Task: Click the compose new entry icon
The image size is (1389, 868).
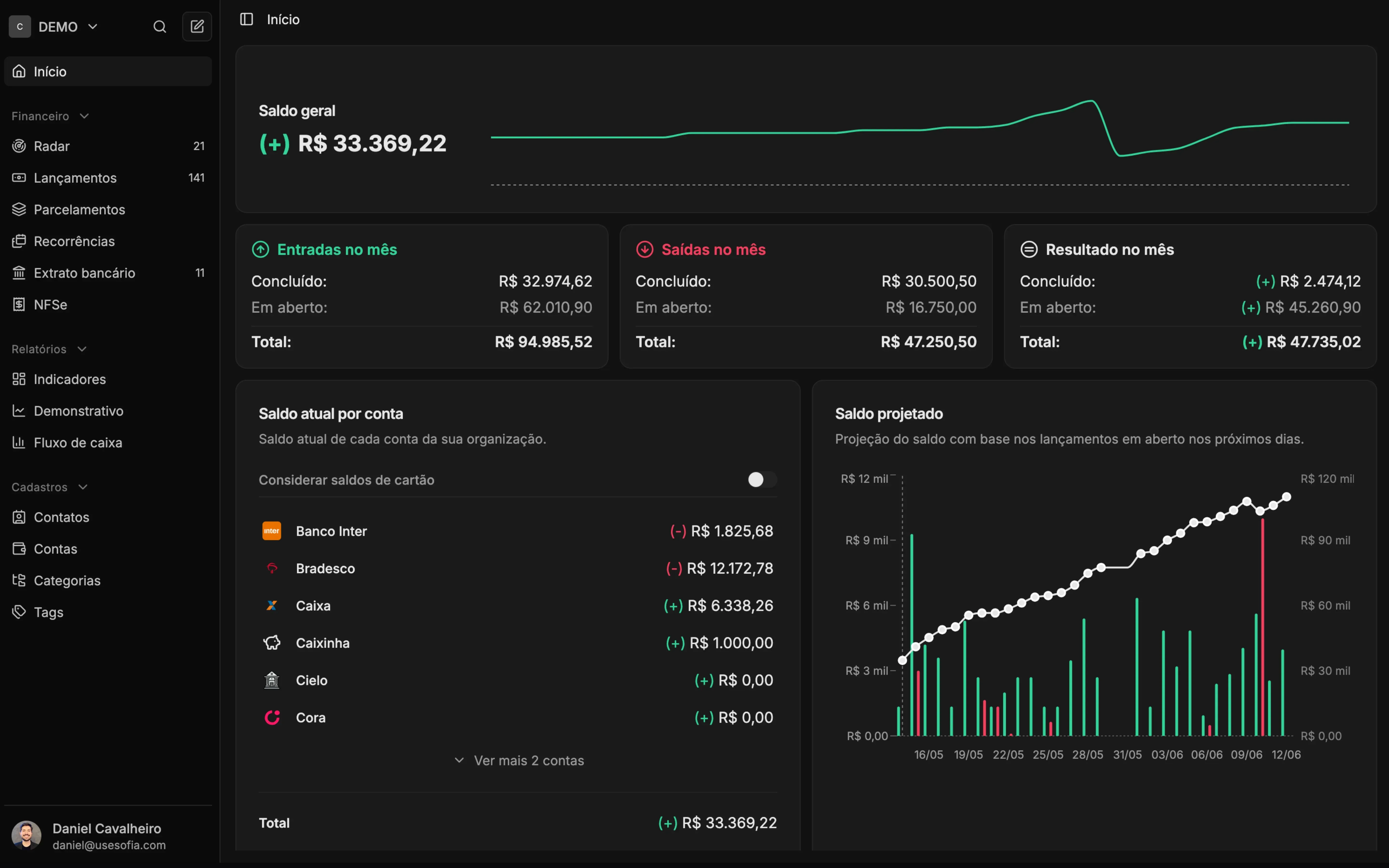Action: click(197, 27)
